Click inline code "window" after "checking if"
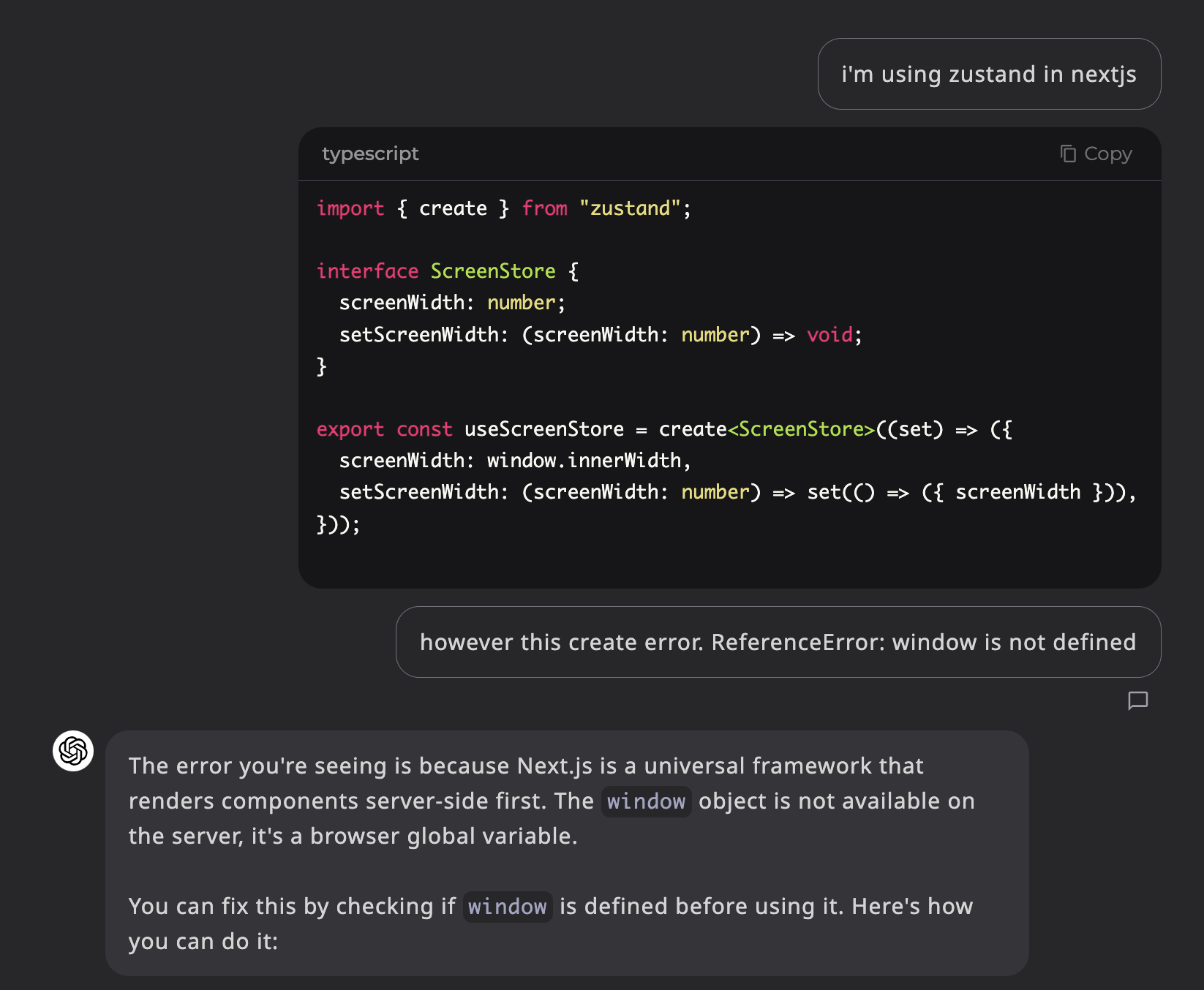Viewport: 1204px width, 990px height. pos(507,907)
